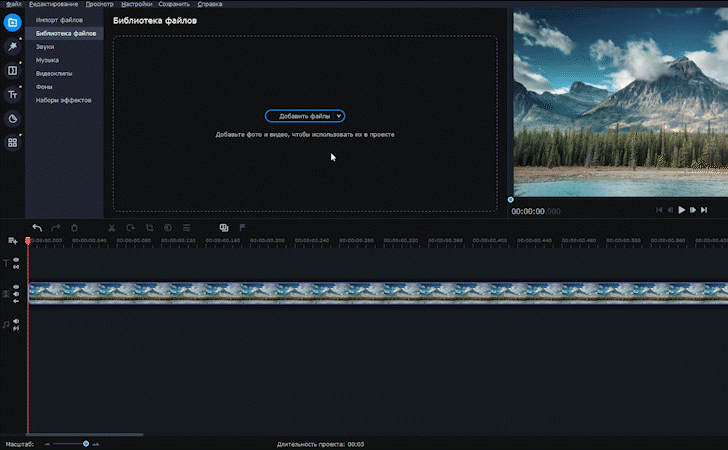This screenshot has height=450, width=728.
Task: Open the Настройки menu
Action: [137, 4]
